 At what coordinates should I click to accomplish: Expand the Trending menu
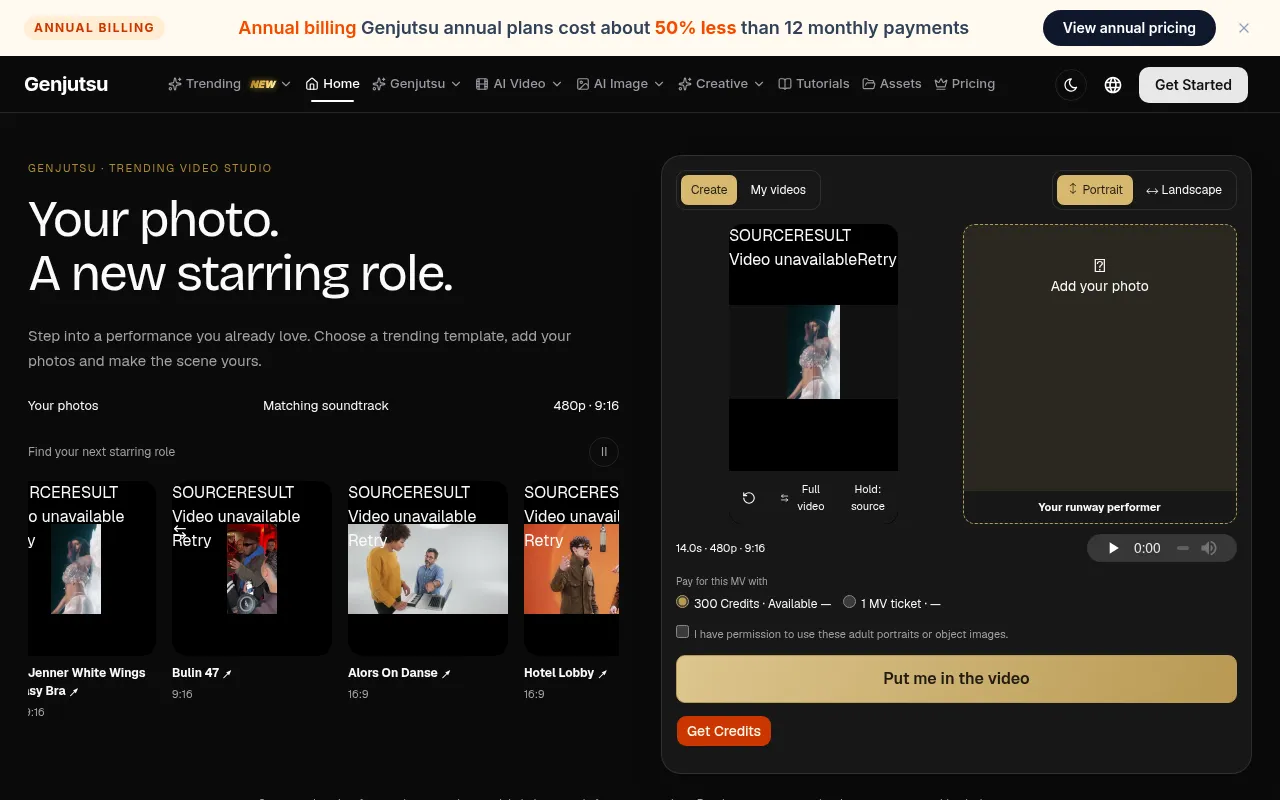click(x=229, y=84)
